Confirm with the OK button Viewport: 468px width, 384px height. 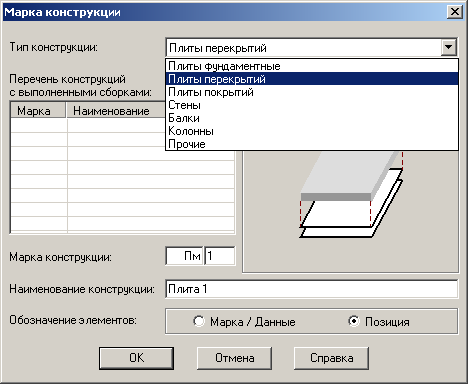point(136,358)
